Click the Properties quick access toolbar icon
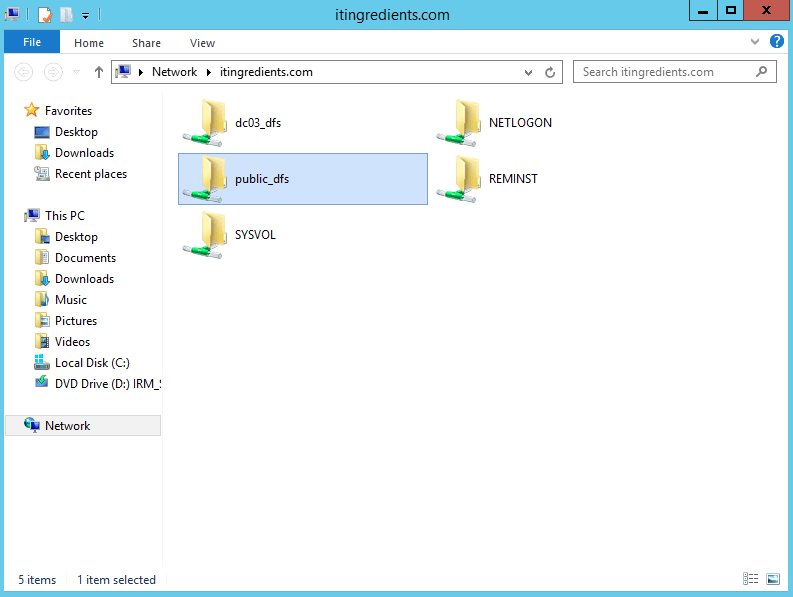This screenshot has width=793, height=597. point(45,15)
